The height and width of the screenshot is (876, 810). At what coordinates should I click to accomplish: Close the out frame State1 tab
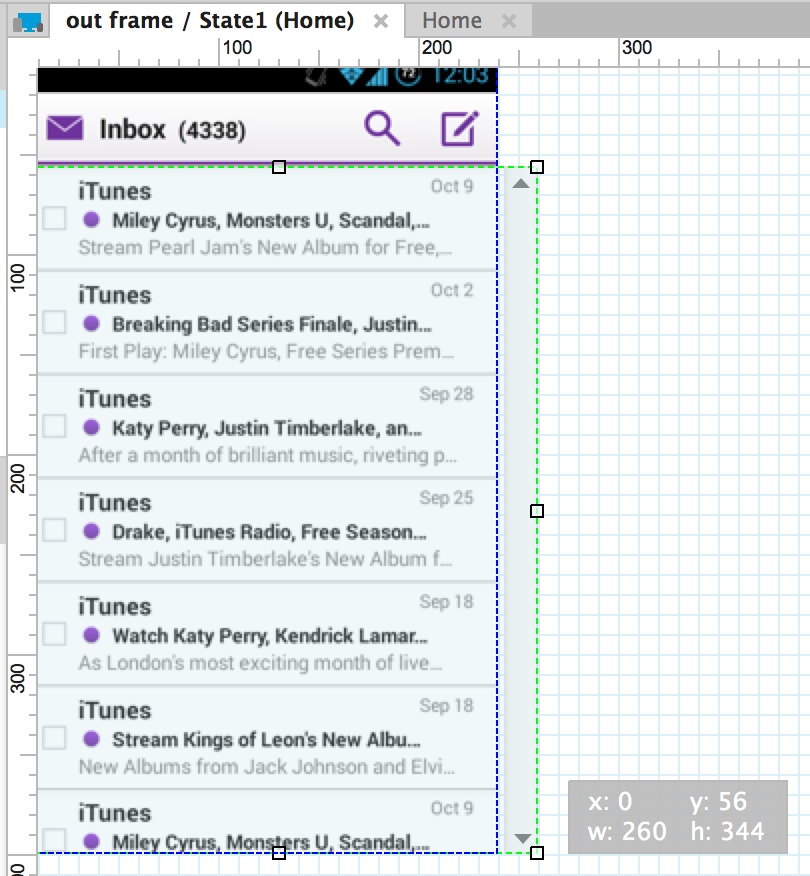381,21
